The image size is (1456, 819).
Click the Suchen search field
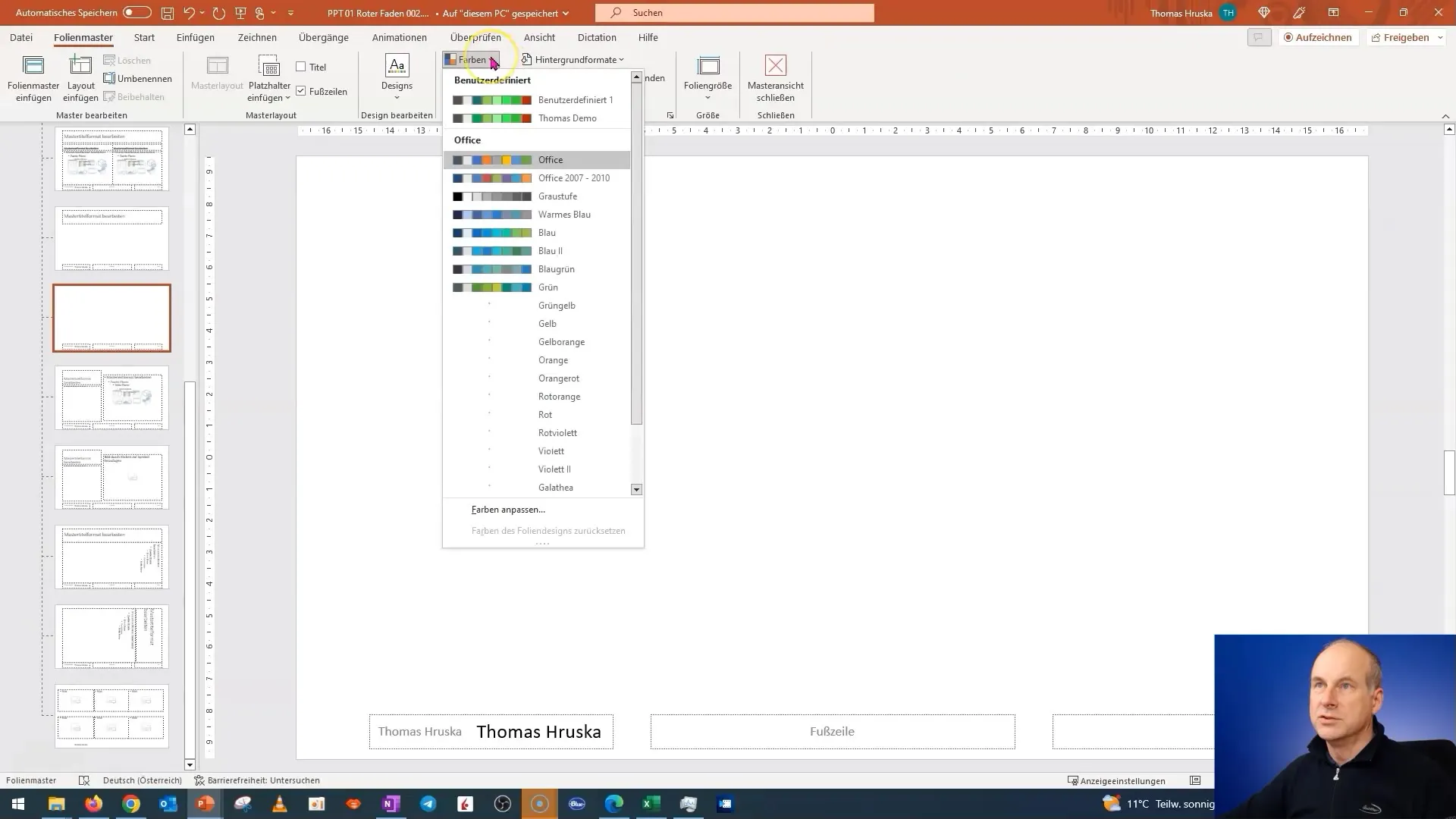pyautogui.click(x=735, y=13)
